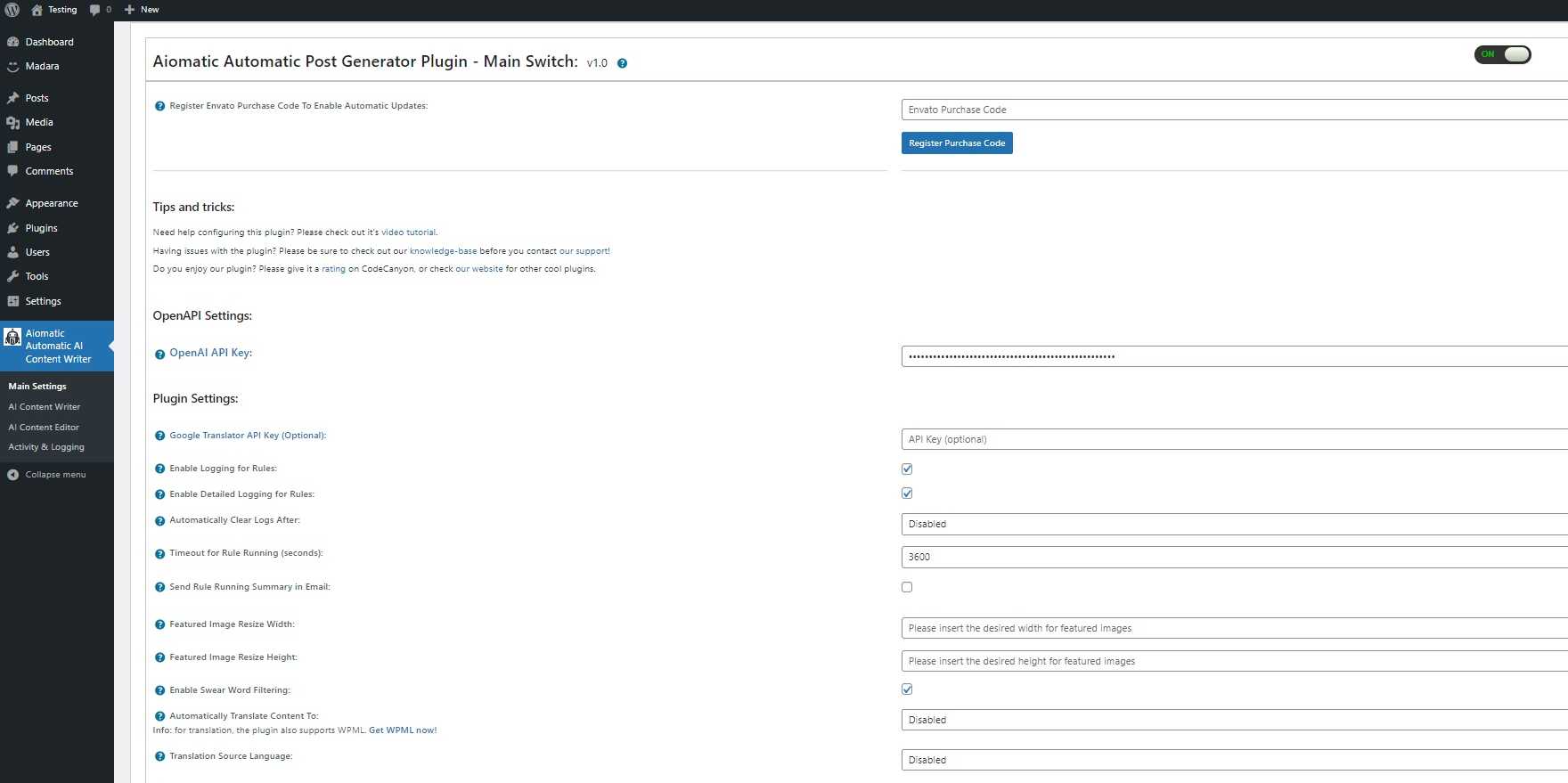Open the comments bubble icon in admin bar
The height and width of the screenshot is (783, 1568).
[95, 10]
